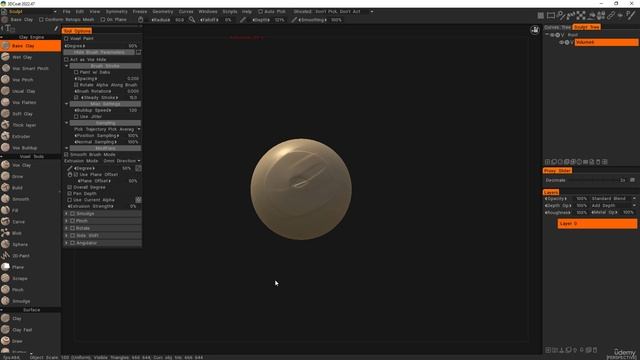Select the Base Clay brush
The image size is (640, 360).
[x=31, y=46]
